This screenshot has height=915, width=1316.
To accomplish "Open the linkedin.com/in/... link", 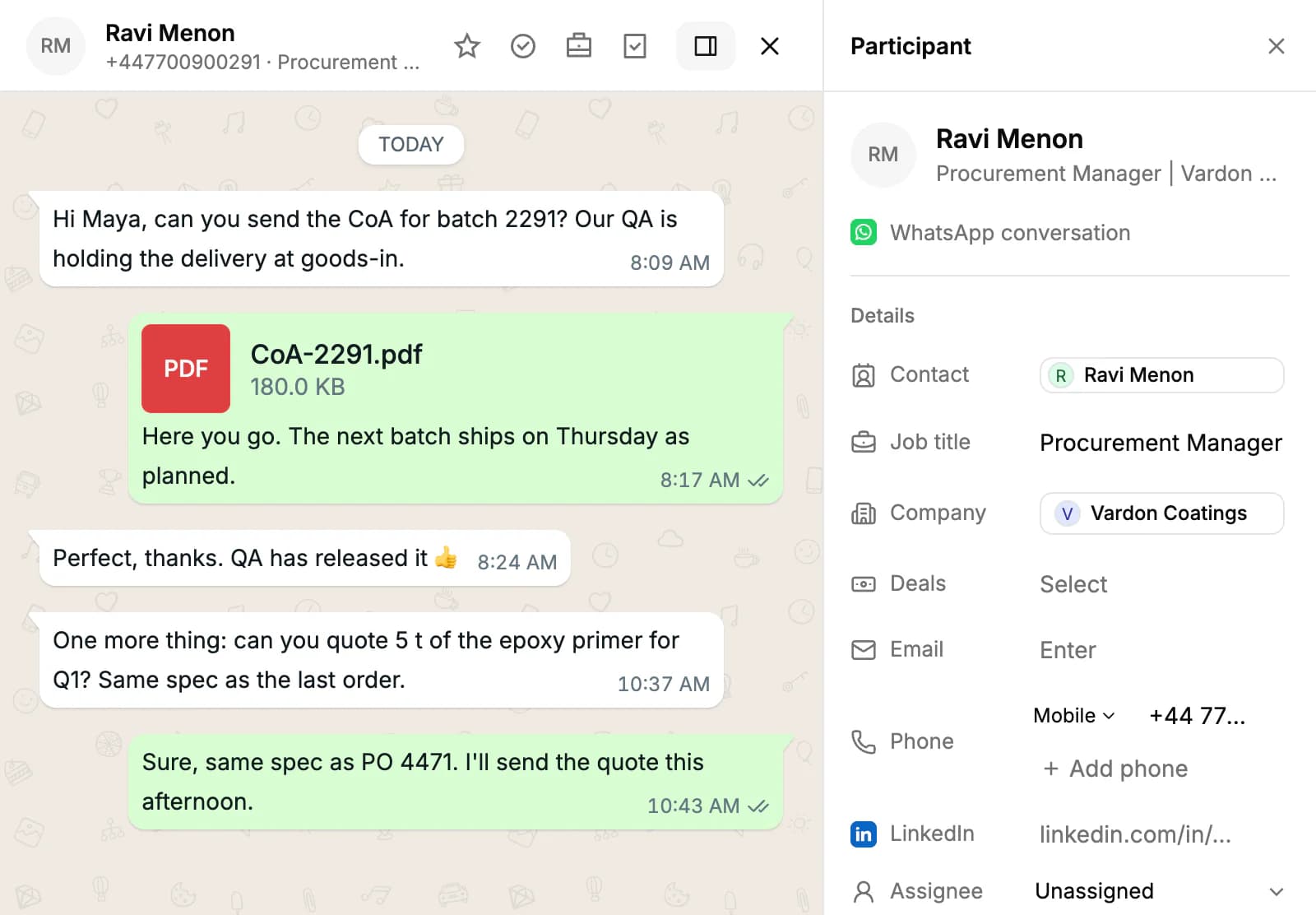I will point(1135,834).
